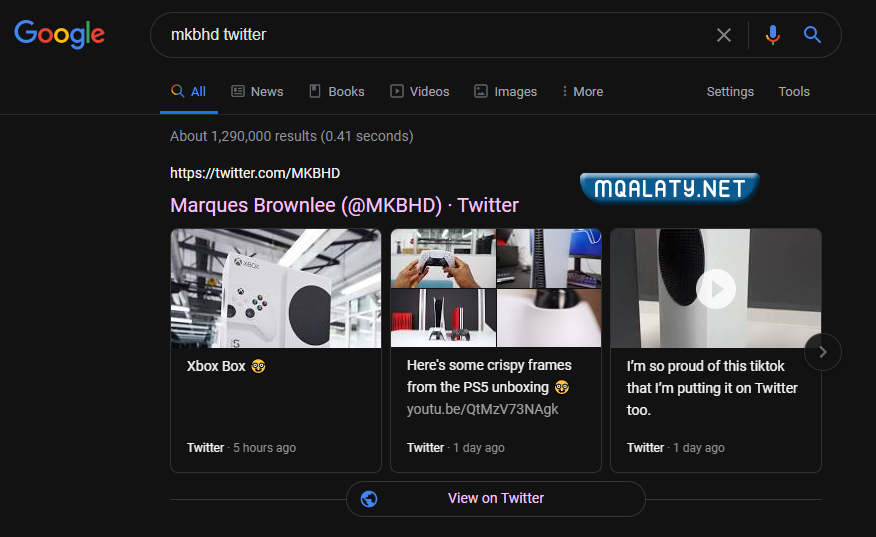Open the twitter.com/MKBHD URL

pos(255,173)
